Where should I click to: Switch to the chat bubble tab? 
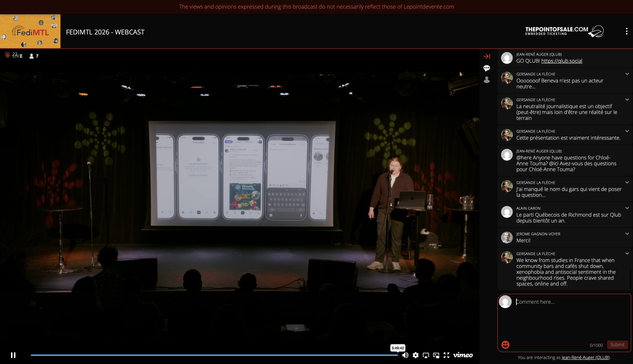pyautogui.click(x=487, y=68)
